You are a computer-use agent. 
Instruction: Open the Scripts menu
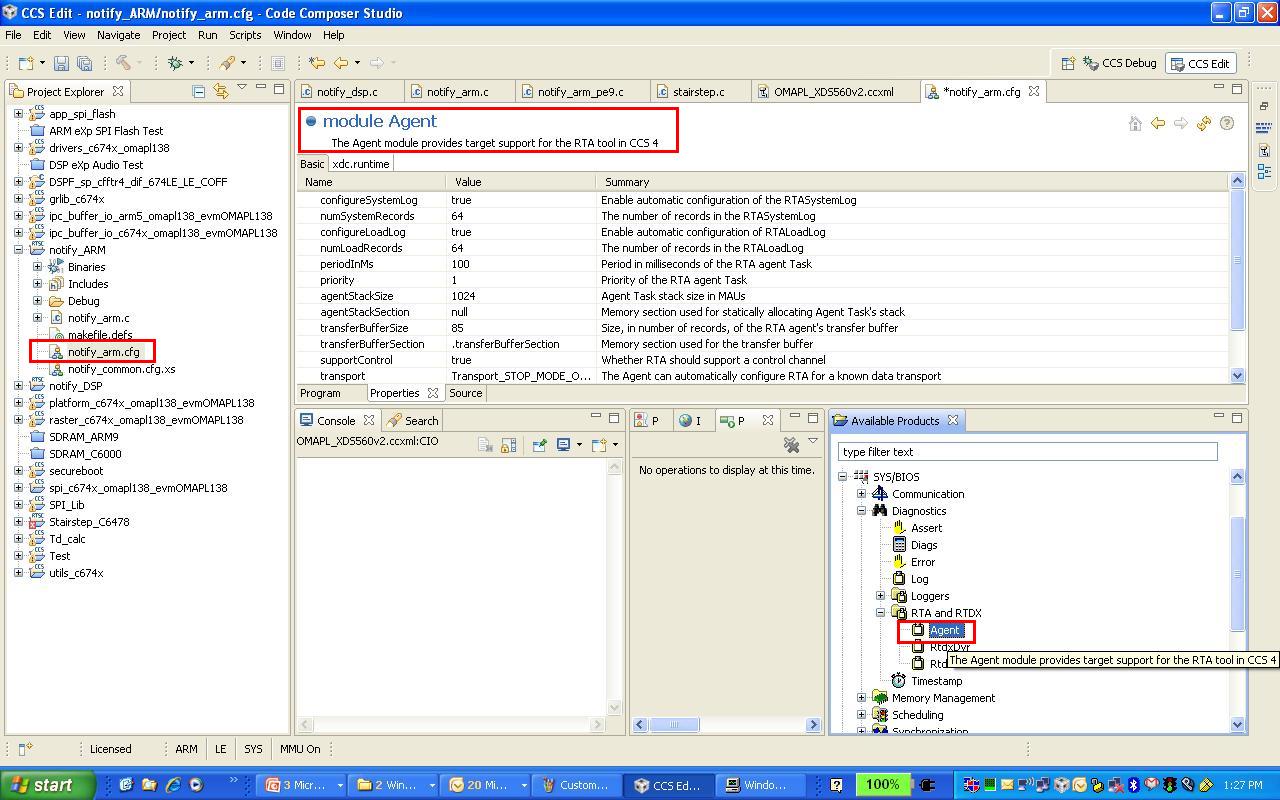[245, 35]
